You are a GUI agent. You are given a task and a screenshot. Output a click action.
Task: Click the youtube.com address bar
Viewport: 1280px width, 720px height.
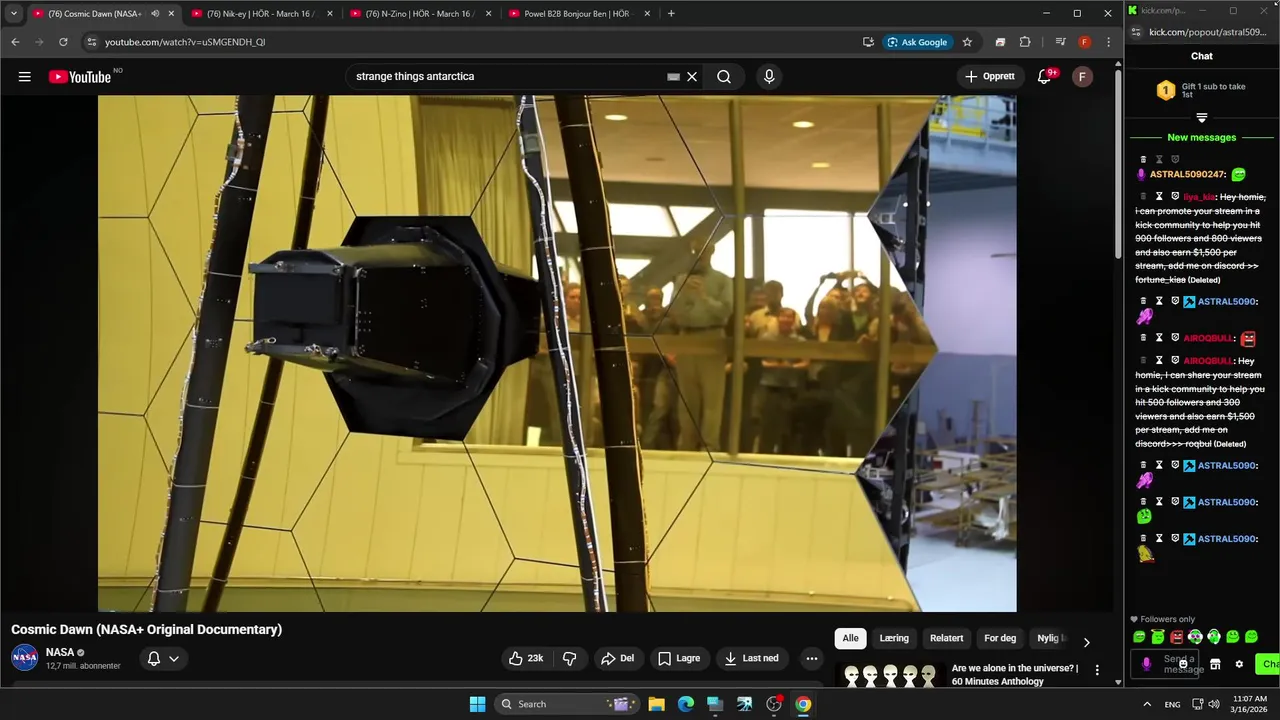click(x=470, y=42)
